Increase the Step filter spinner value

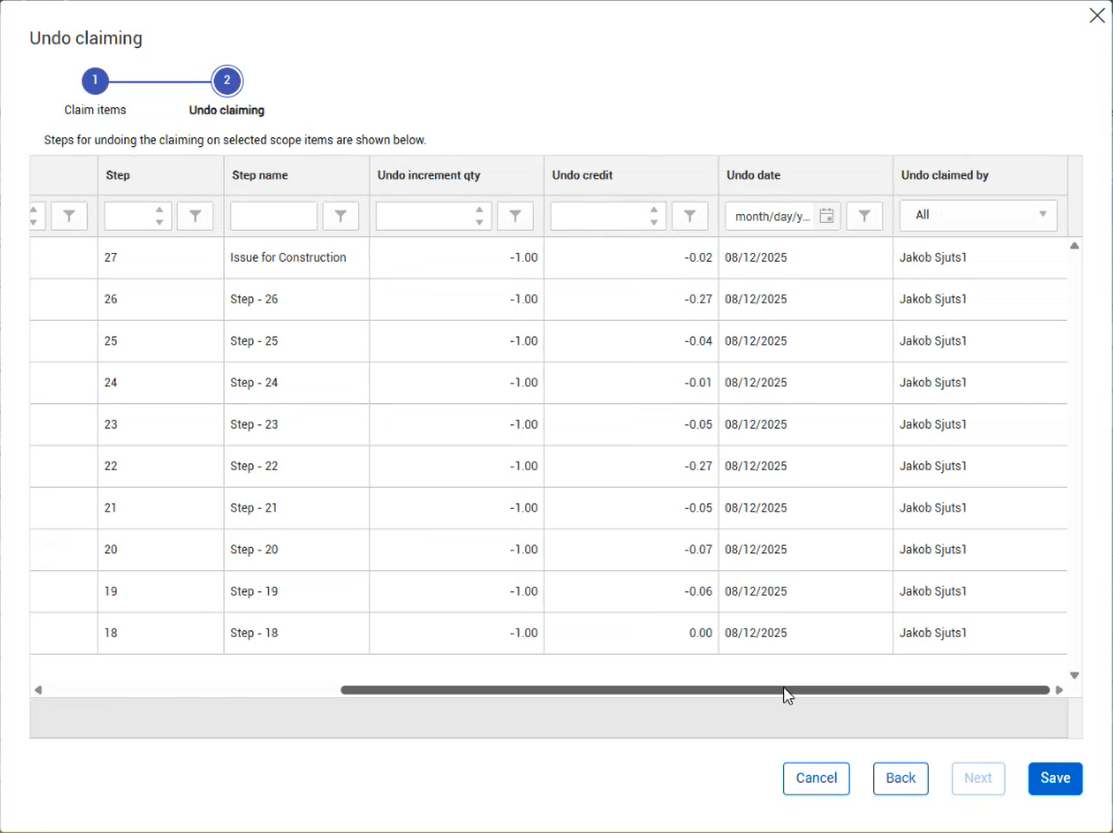pos(159,210)
